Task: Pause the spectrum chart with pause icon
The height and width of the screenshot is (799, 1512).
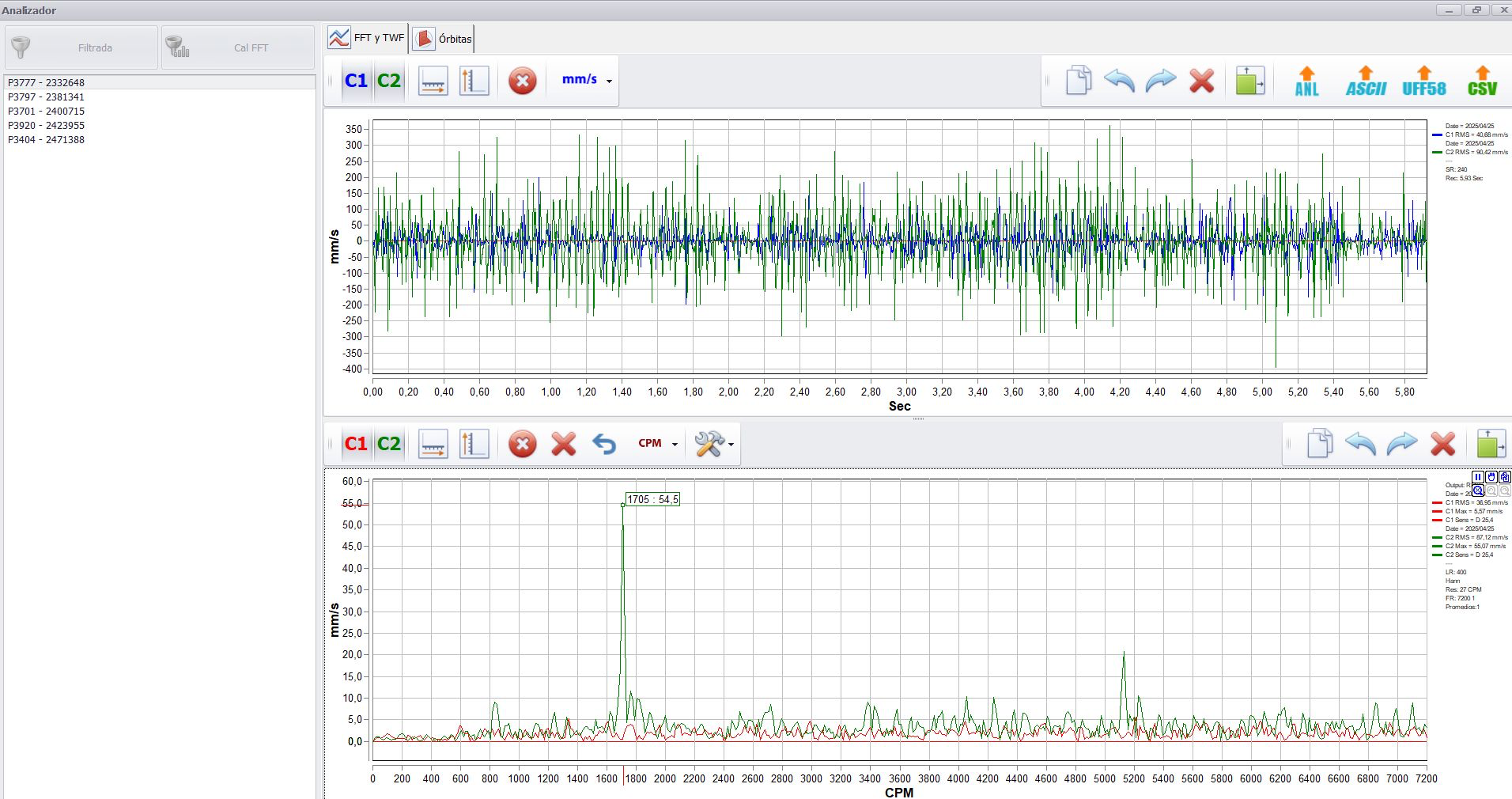Action: point(1478,477)
